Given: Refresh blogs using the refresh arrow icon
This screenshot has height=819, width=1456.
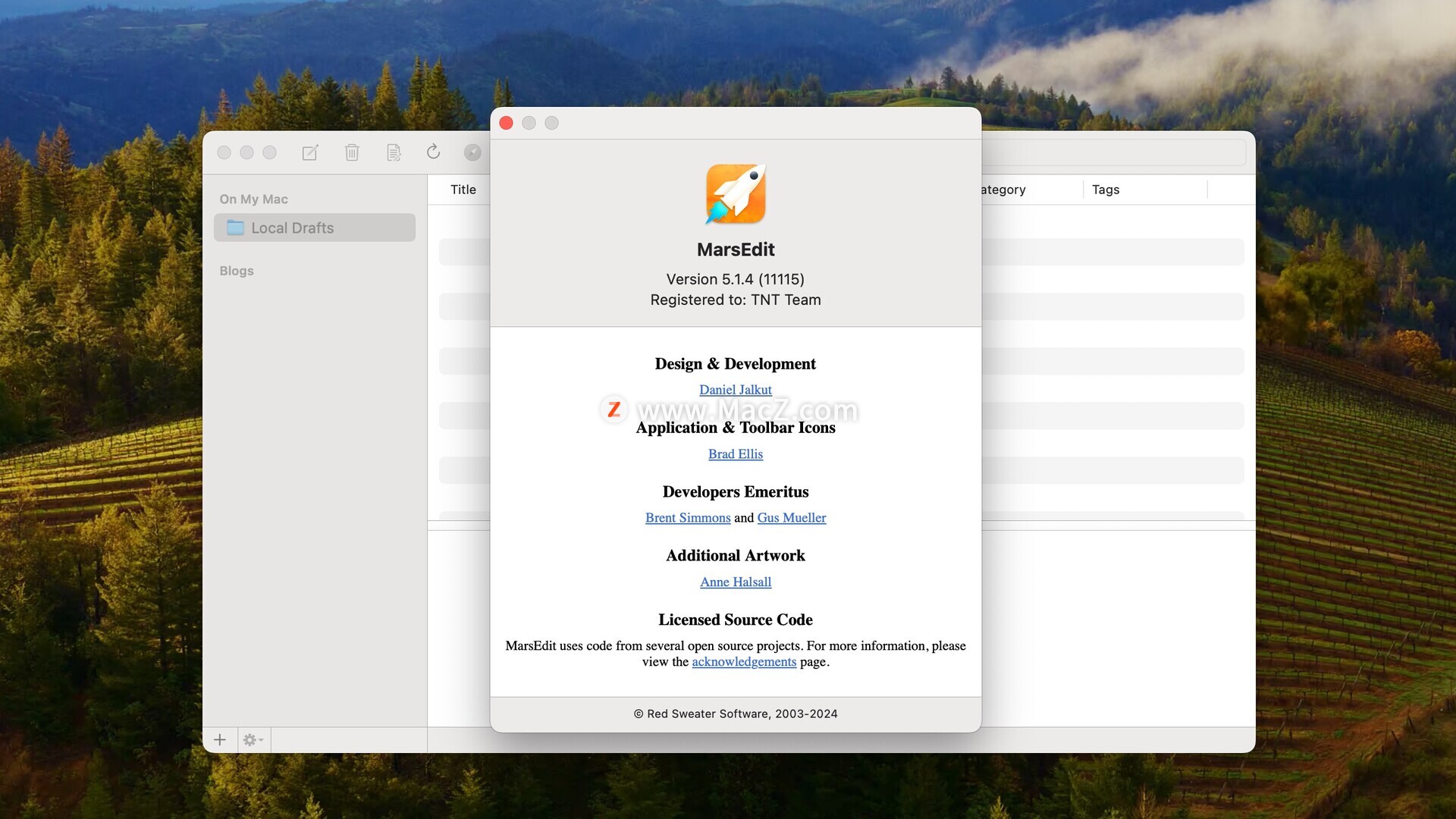Looking at the screenshot, I should (433, 151).
